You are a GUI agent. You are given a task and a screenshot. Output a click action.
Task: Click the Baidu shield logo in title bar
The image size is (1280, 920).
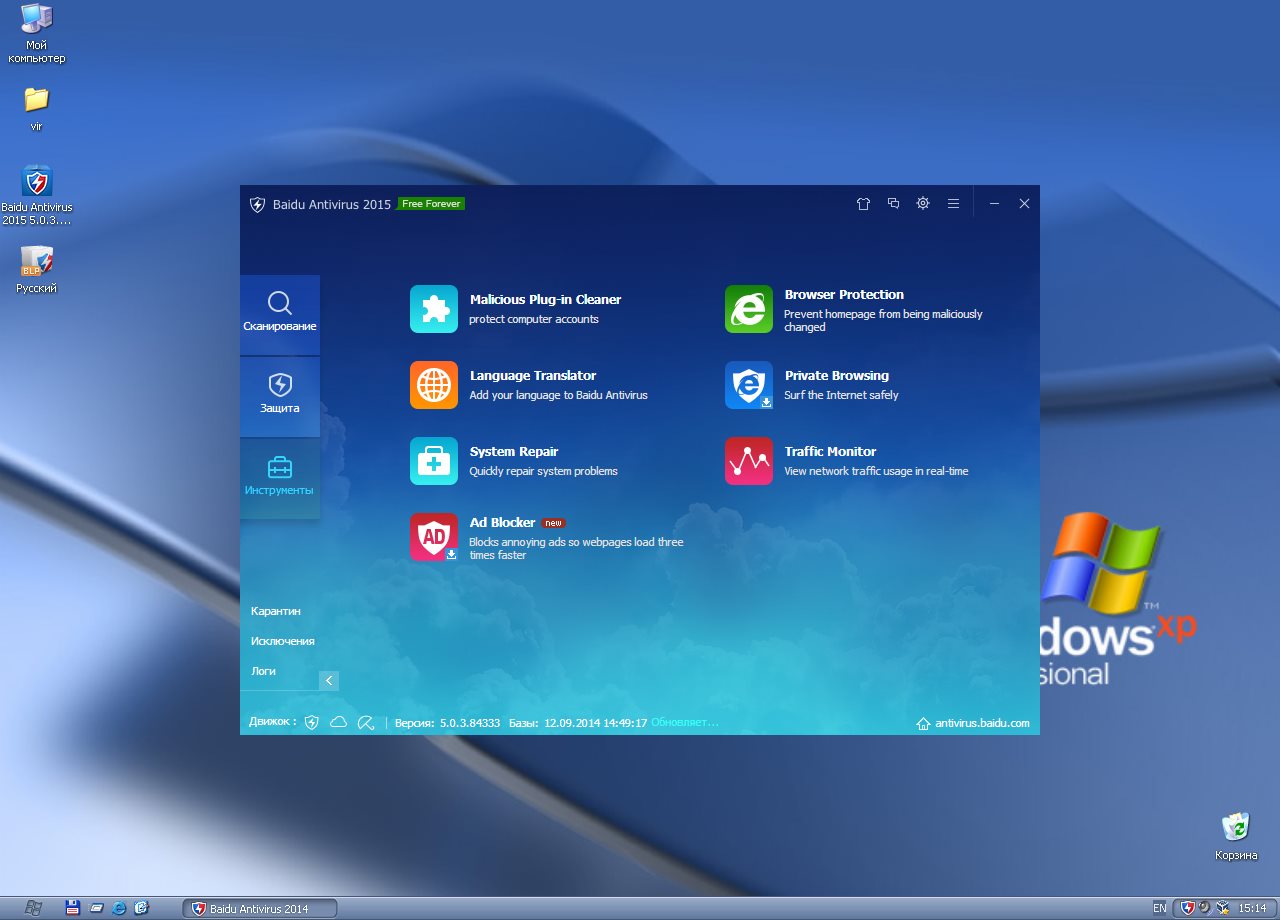(257, 204)
